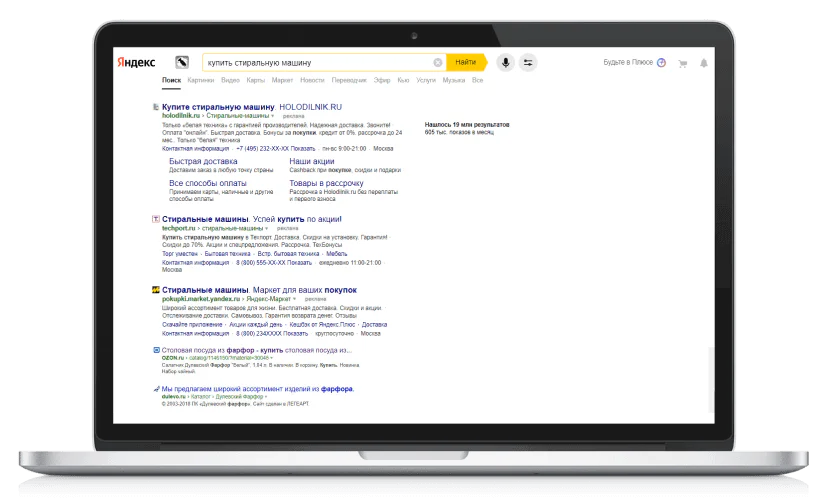Open the 'Скачайте приложение' quick link
Viewport: 828px width, 504px height.
click(x=192, y=325)
